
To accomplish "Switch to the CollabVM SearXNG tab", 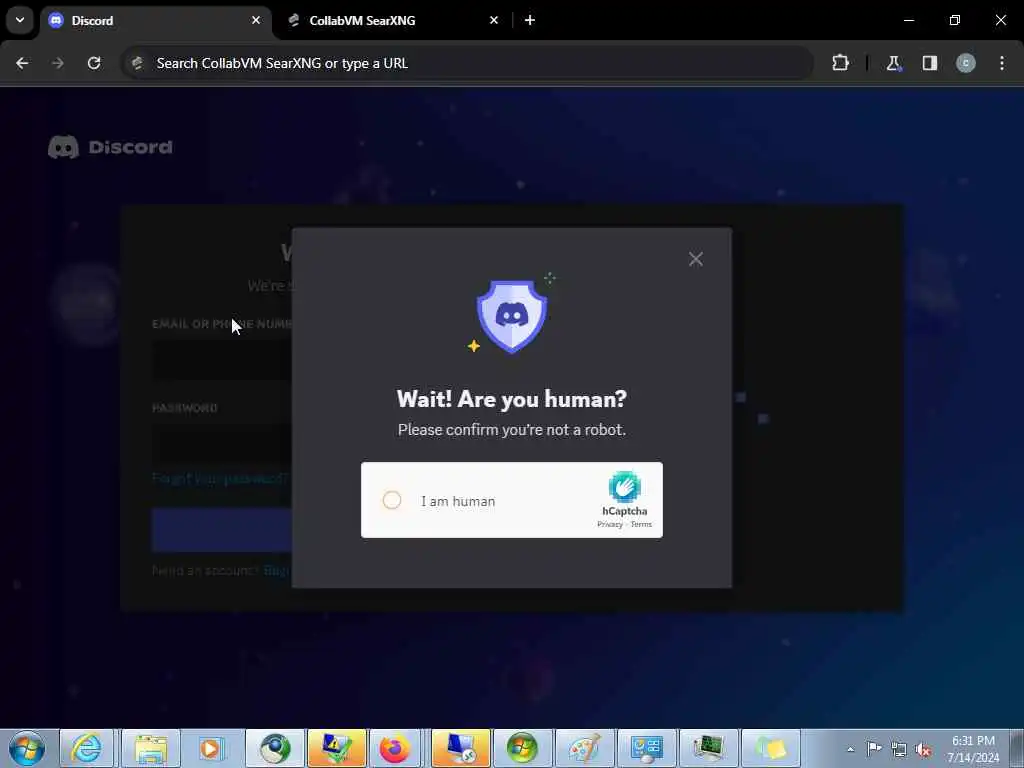I will 392,20.
